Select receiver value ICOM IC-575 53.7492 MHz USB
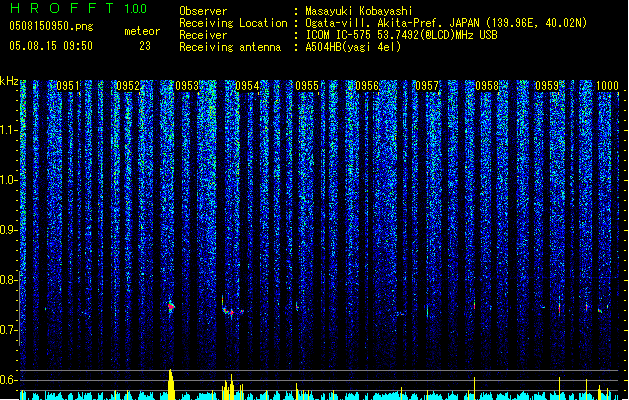 [x=401, y=35]
